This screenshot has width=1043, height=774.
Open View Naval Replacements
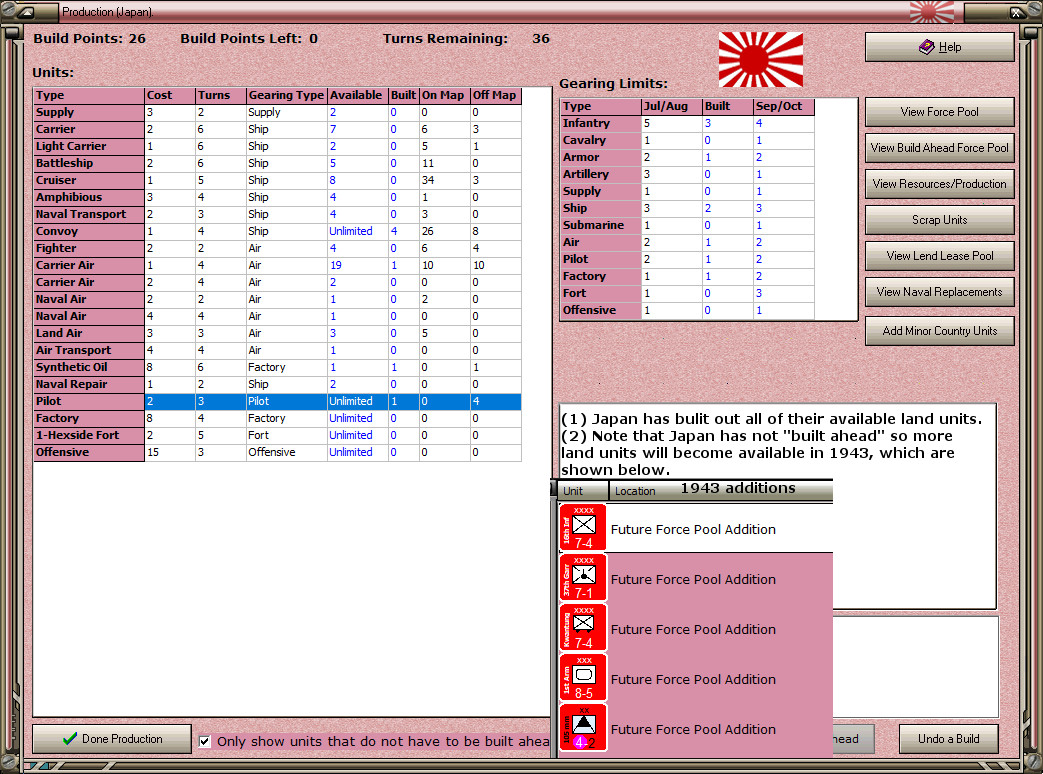(x=939, y=291)
